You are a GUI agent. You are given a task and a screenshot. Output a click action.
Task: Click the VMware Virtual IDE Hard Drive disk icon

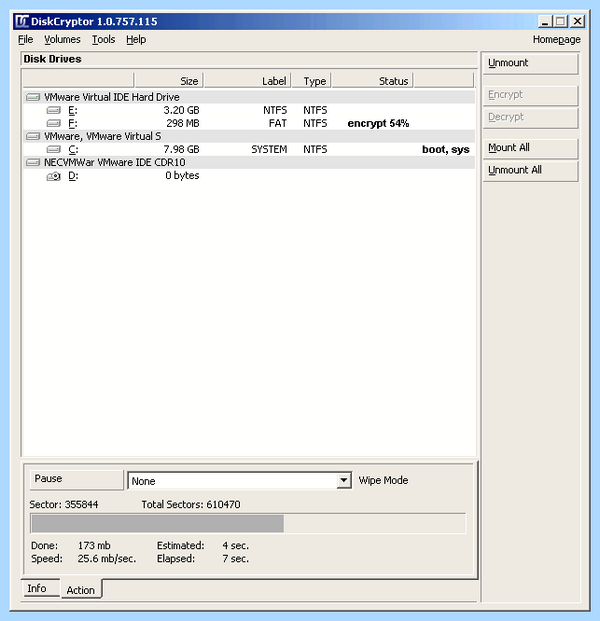click(33, 97)
